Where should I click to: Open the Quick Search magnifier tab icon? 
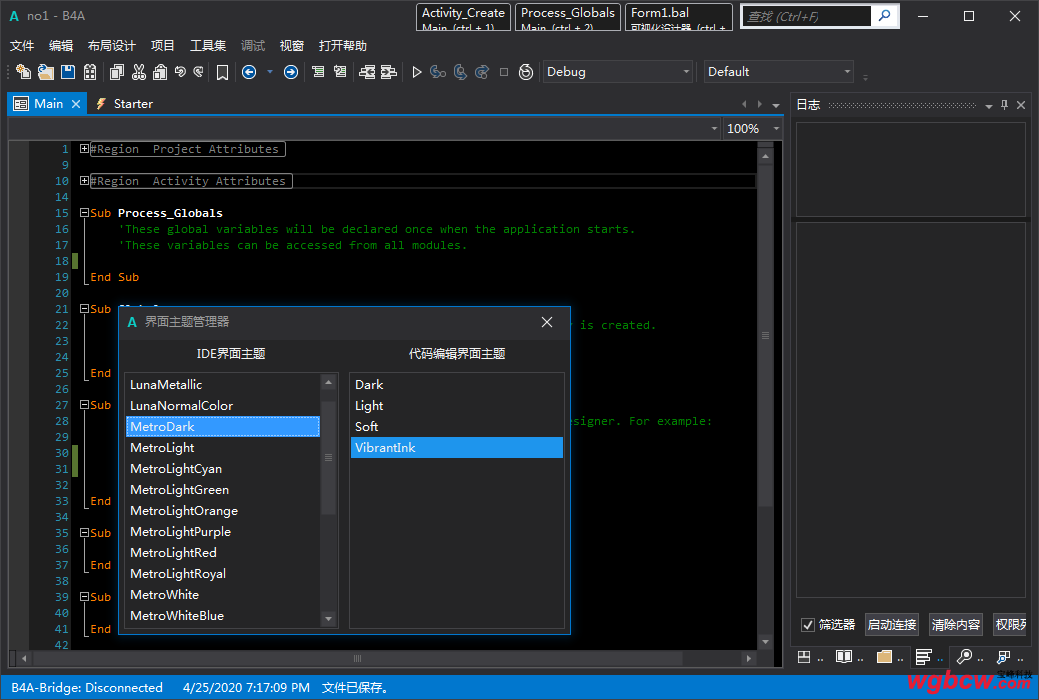tap(964, 656)
